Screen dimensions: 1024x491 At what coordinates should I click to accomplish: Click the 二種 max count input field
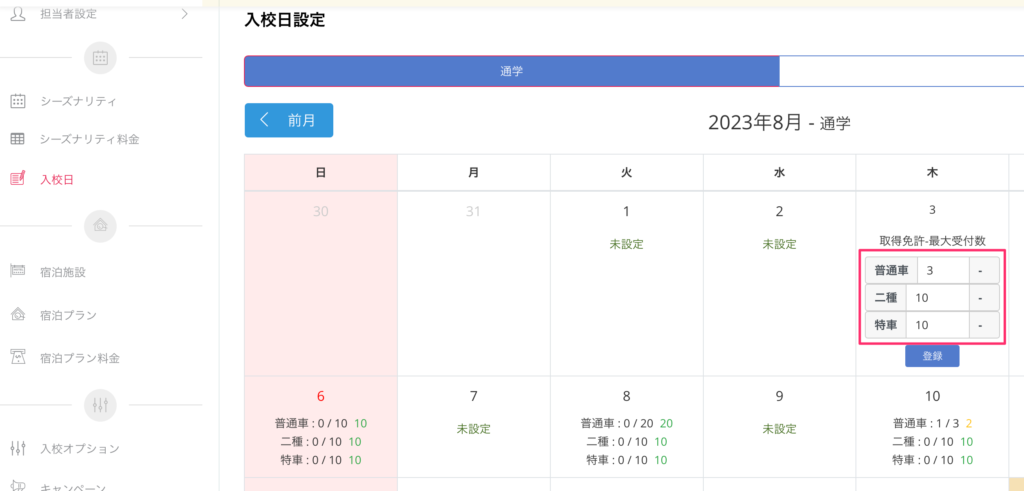pos(937,298)
